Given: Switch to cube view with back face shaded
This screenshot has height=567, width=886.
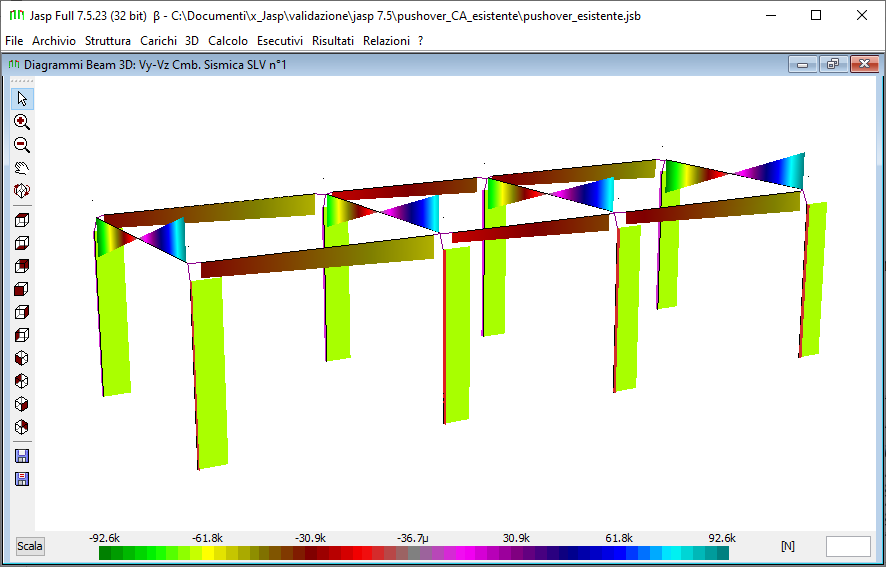Looking at the screenshot, I should click(21, 266).
